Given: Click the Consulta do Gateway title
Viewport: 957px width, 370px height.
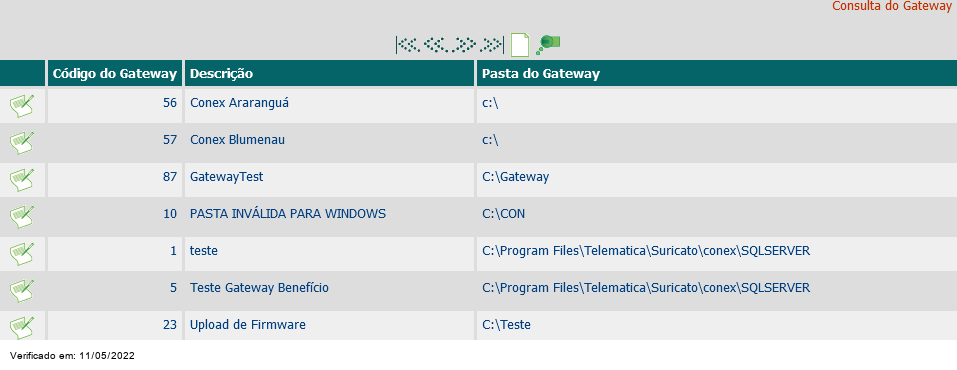Looking at the screenshot, I should [x=894, y=6].
